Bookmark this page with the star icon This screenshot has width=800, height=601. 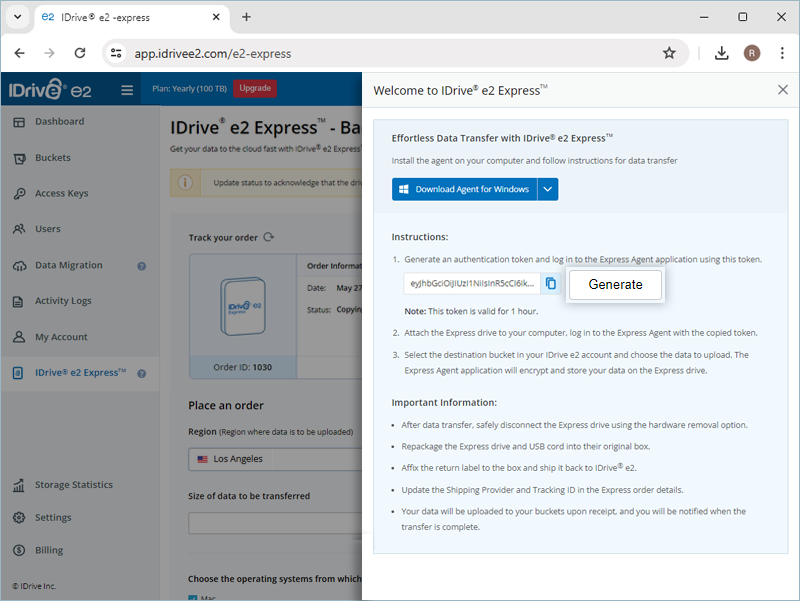(x=669, y=53)
